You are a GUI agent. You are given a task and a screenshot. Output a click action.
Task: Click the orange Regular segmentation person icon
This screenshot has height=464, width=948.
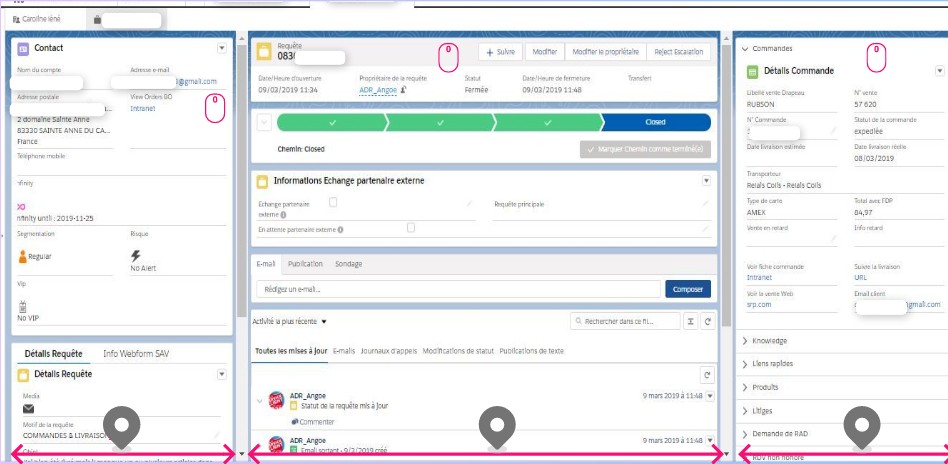click(23, 257)
